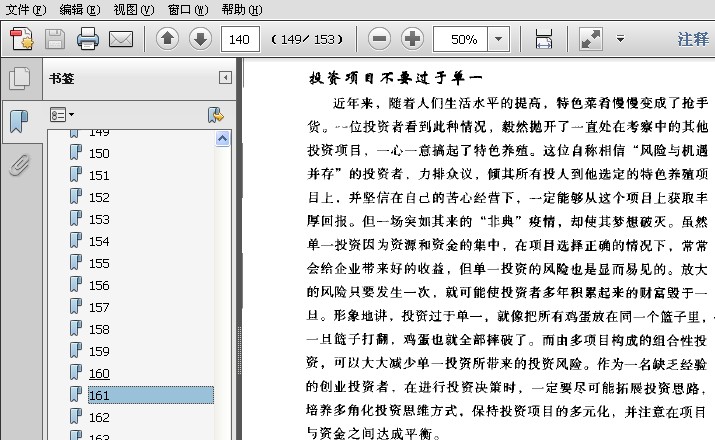Click the page number field showing 140
The image size is (715, 440).
coord(240,39)
